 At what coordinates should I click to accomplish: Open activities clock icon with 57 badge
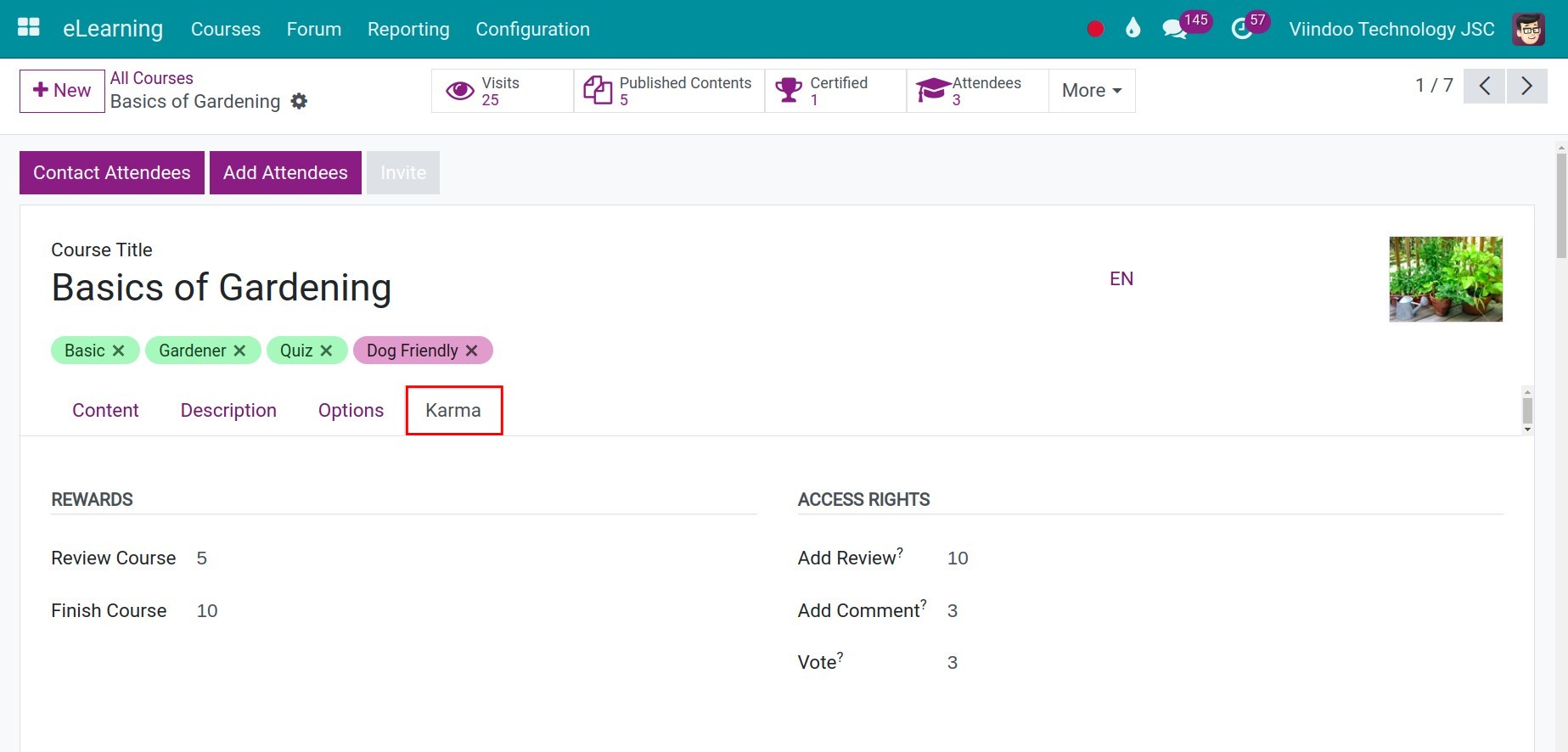pyautogui.click(x=1241, y=29)
